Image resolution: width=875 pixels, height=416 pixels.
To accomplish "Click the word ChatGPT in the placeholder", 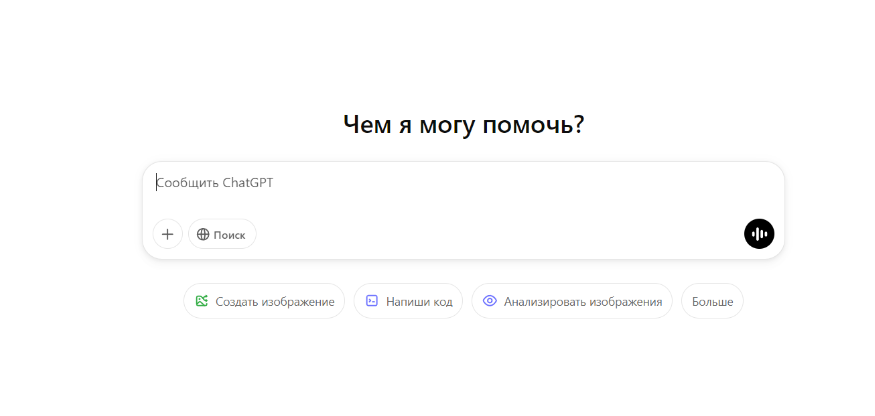I will point(248,183).
